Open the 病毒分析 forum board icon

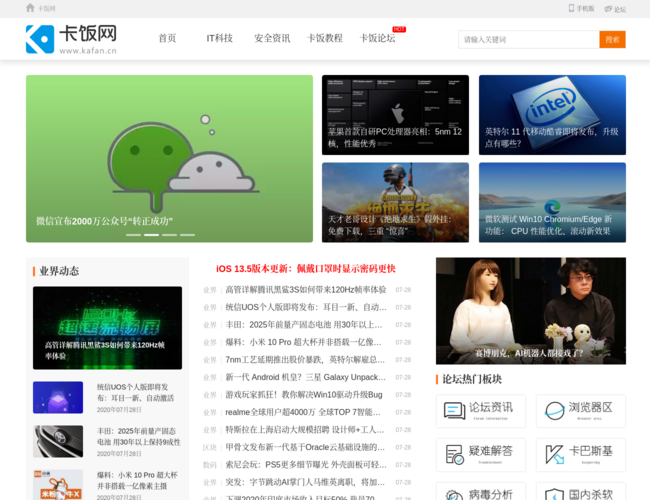pyautogui.click(x=481, y=491)
